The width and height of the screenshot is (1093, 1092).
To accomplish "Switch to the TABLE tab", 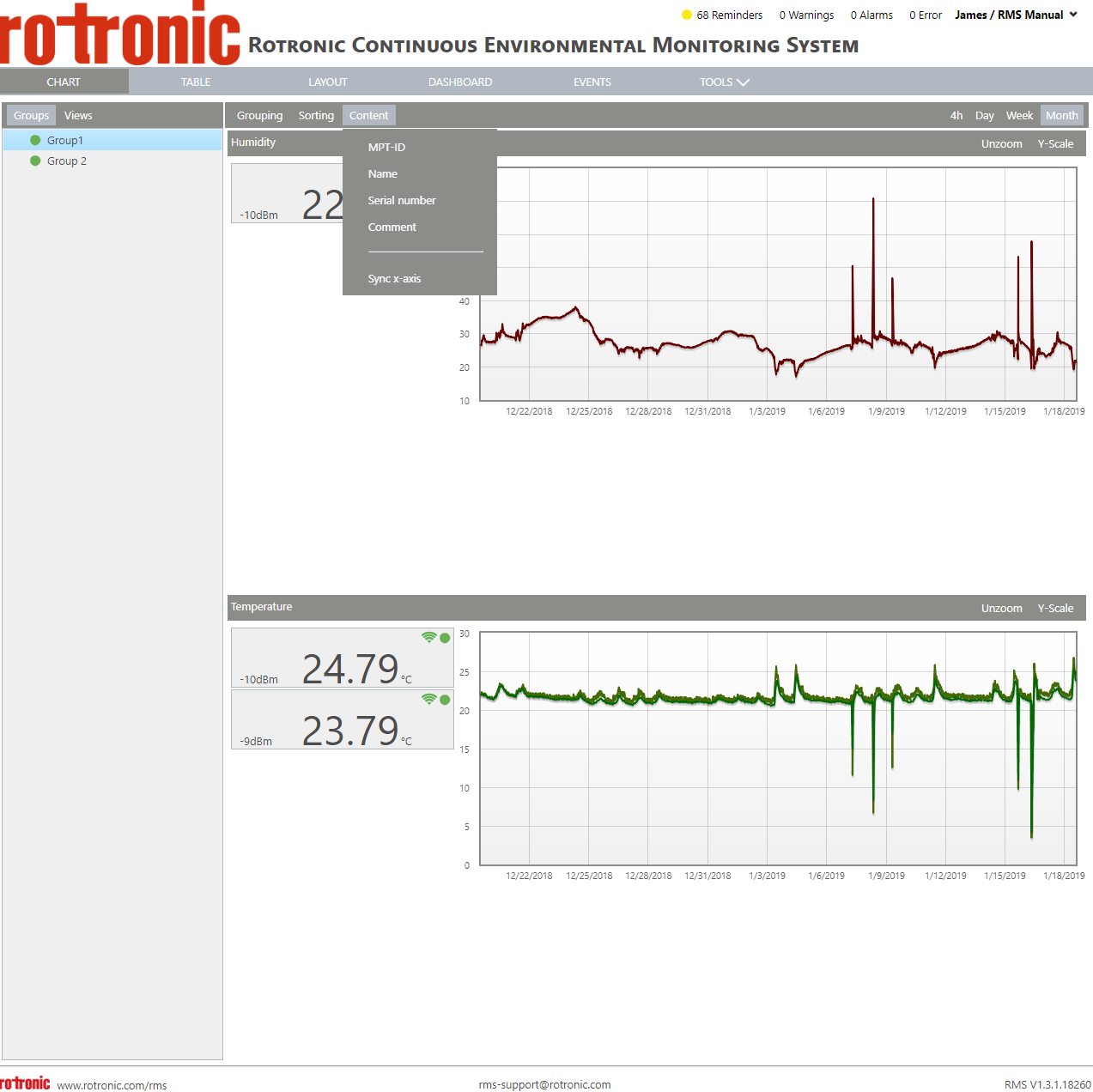I will 196,82.
